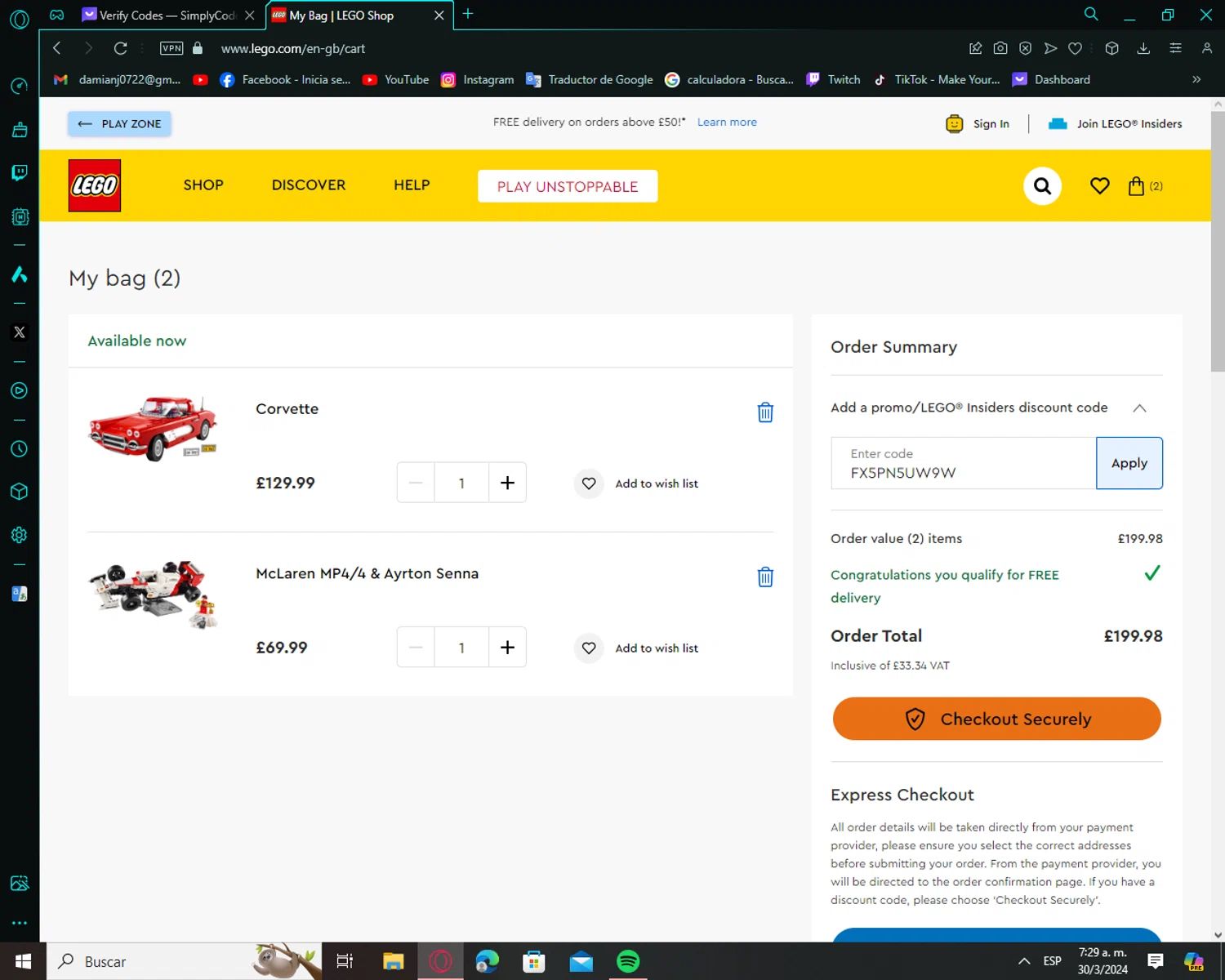Search tabs with magnifier icon
The width and height of the screenshot is (1225, 980).
pos(1091,14)
